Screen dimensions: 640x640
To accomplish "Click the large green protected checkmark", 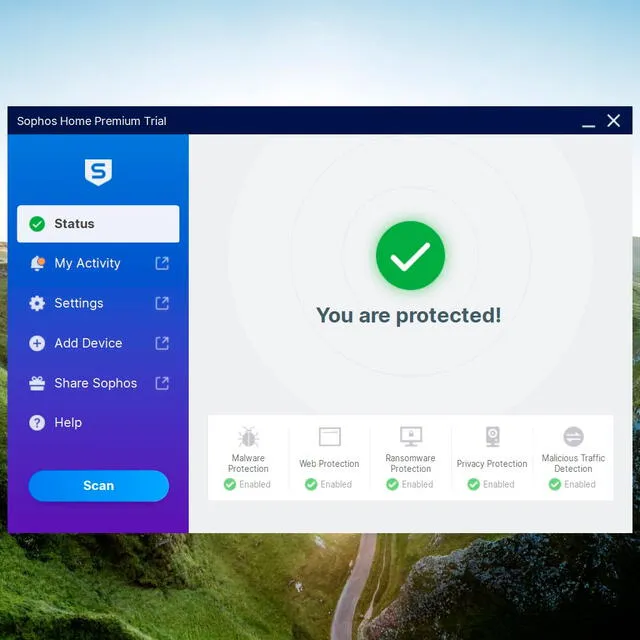I will 410,256.
